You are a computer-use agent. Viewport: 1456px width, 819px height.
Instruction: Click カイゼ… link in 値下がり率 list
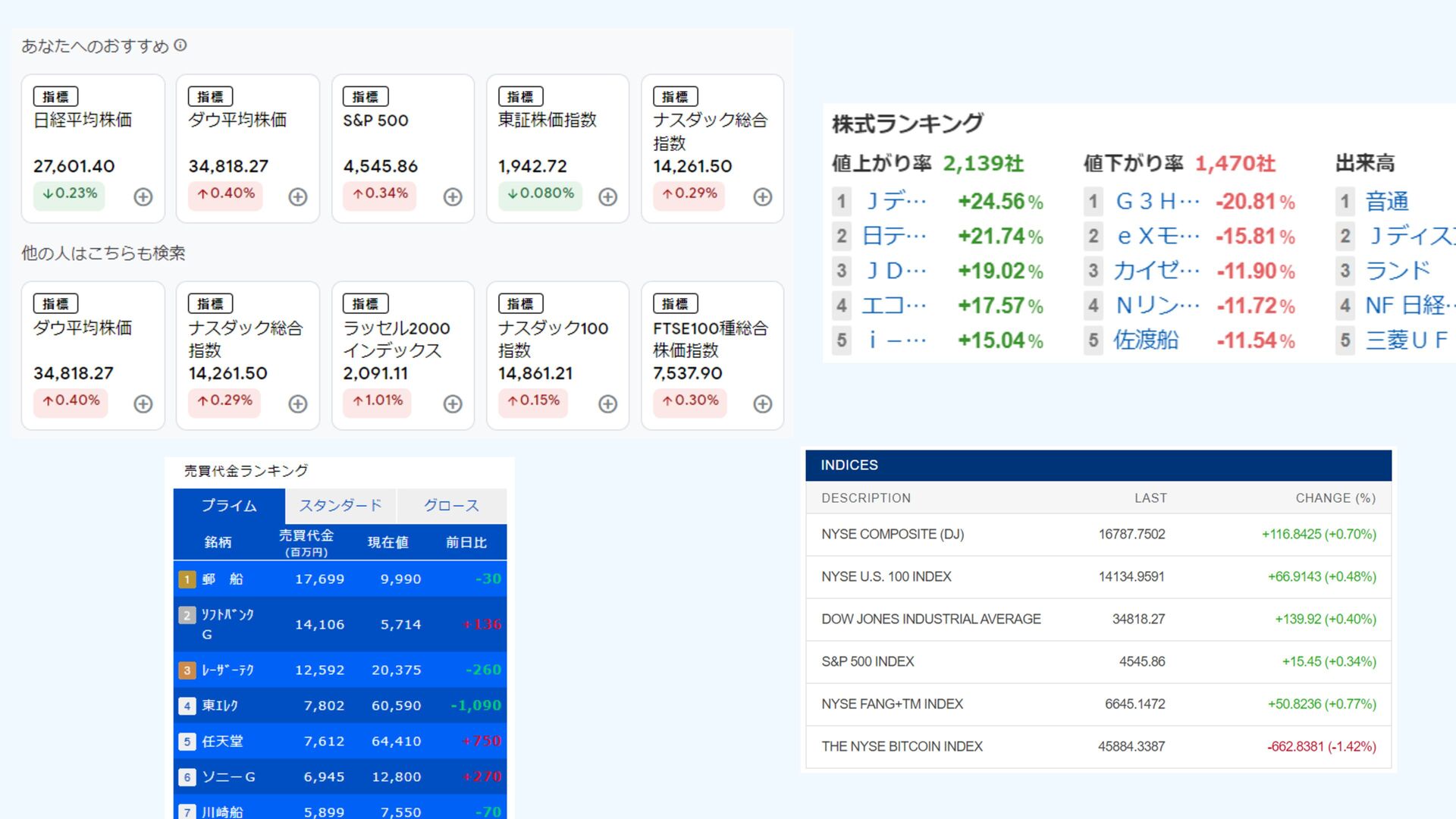coord(1156,271)
